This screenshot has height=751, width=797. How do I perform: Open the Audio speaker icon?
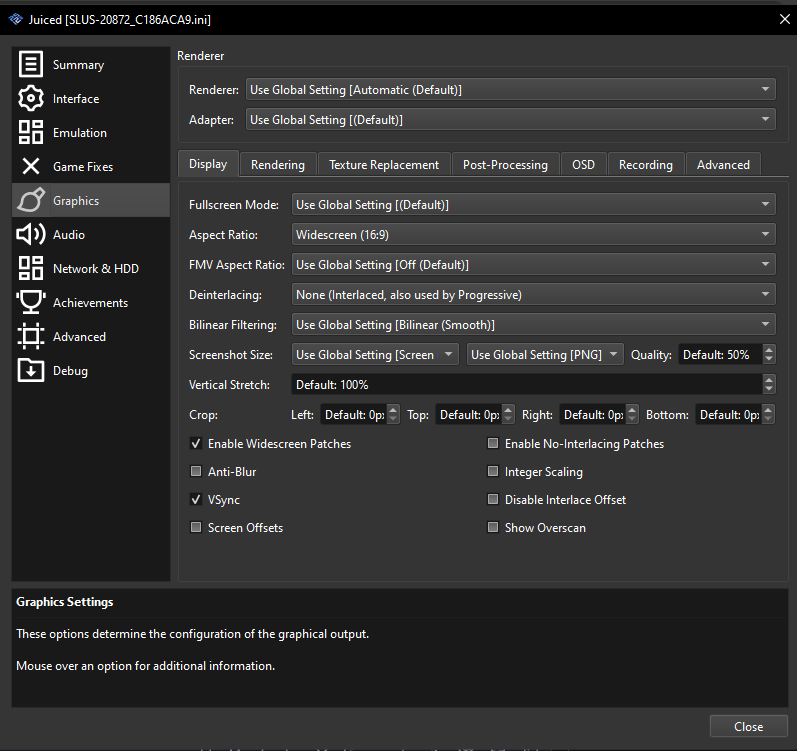pos(30,235)
